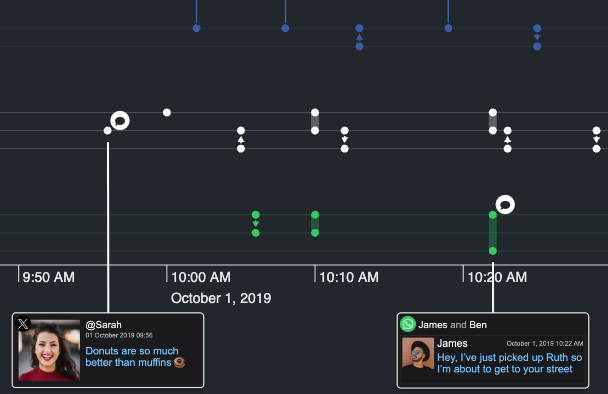608x394 pixels.
Task: Select the single white dot event near 10:00 AM
Action: (x=167, y=112)
